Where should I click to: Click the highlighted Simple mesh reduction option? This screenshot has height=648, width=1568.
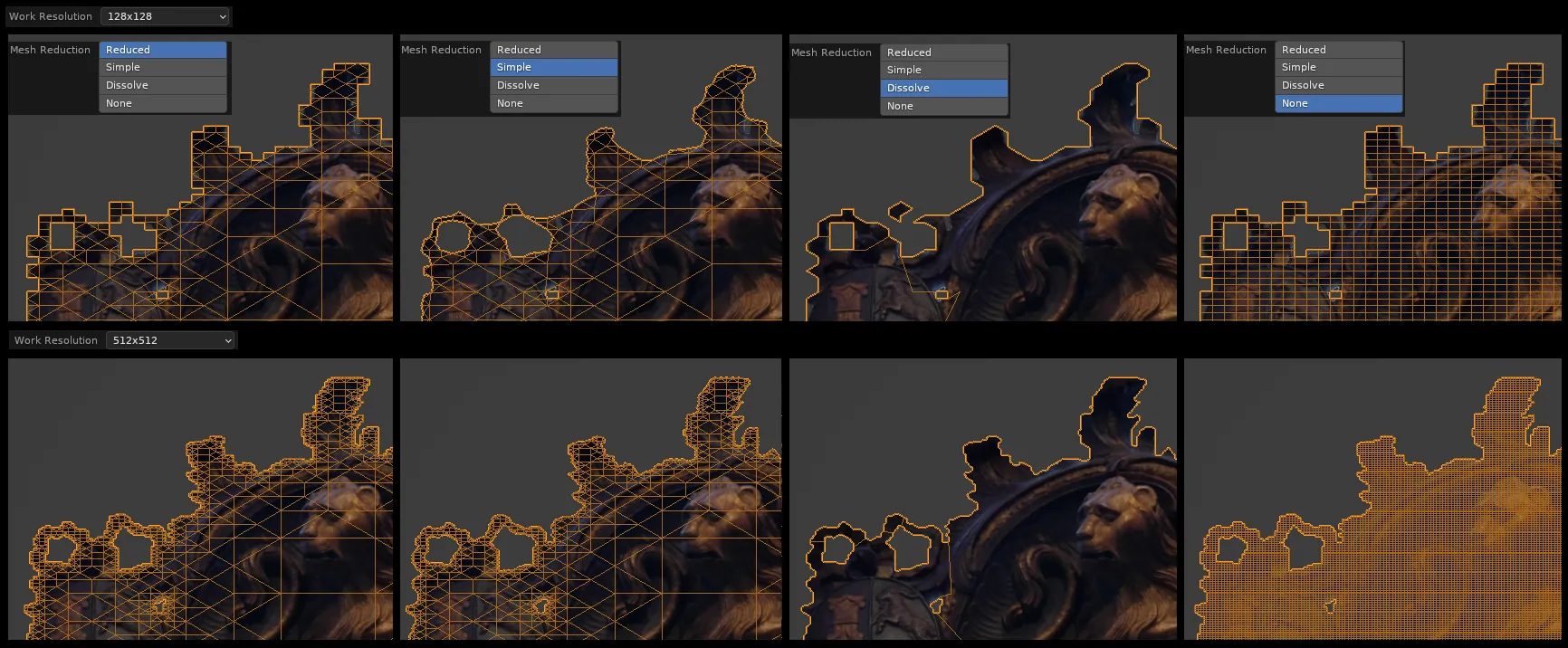pyautogui.click(x=553, y=67)
